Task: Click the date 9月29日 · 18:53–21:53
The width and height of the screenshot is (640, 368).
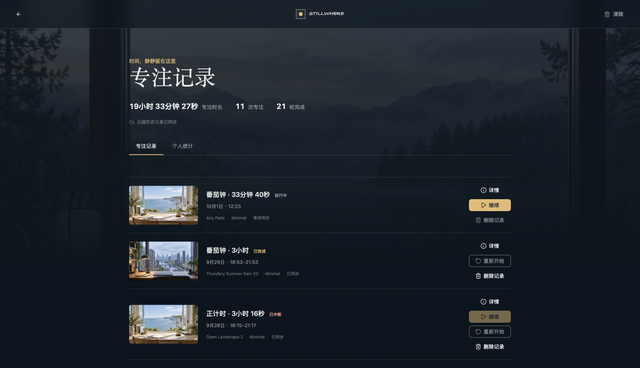Action: 232,262
